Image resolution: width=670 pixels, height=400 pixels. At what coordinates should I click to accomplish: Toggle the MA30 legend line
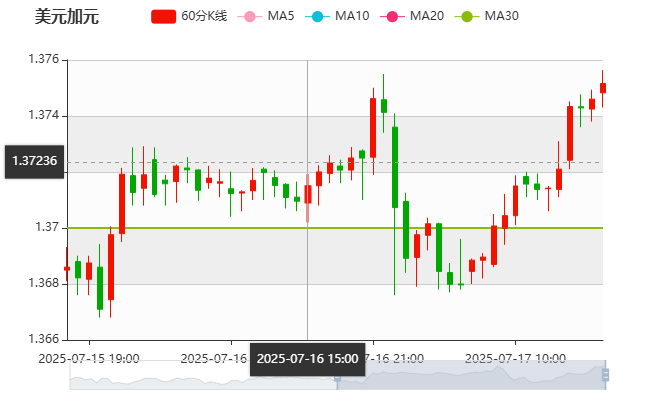[x=487, y=16]
